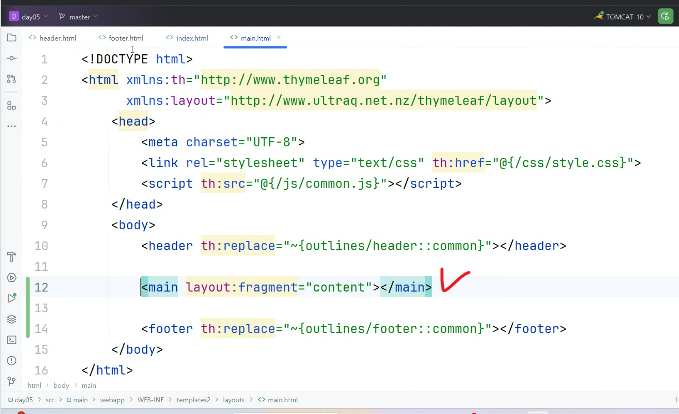Click webapp in the navigation bar
This screenshot has width=679, height=414.
[x=112, y=400]
